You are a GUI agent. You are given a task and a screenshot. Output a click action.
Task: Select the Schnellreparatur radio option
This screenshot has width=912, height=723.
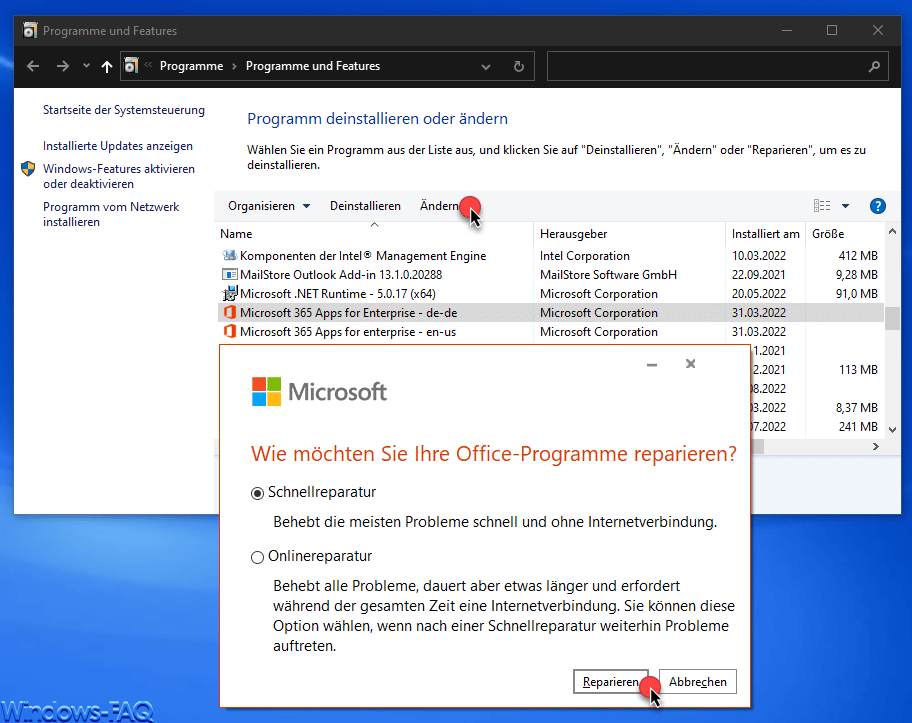[x=257, y=493]
